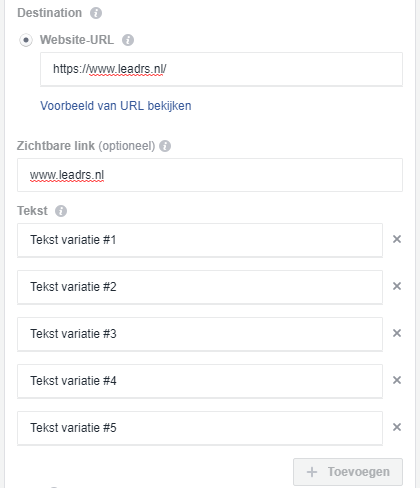Remove Tekst variatie #5 with X
This screenshot has width=420, height=488.
397,427
